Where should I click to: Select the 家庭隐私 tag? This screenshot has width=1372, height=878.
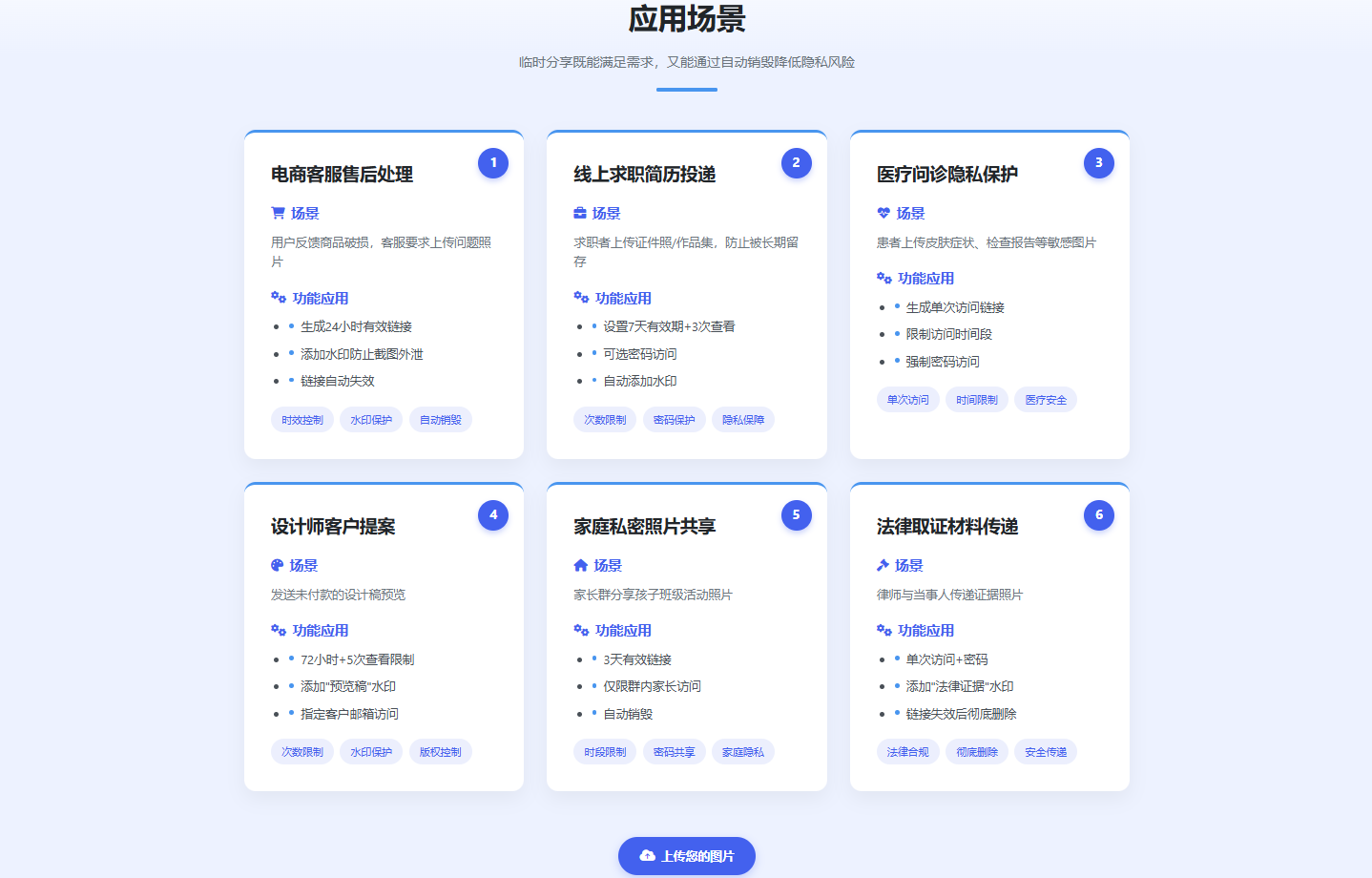click(x=743, y=751)
